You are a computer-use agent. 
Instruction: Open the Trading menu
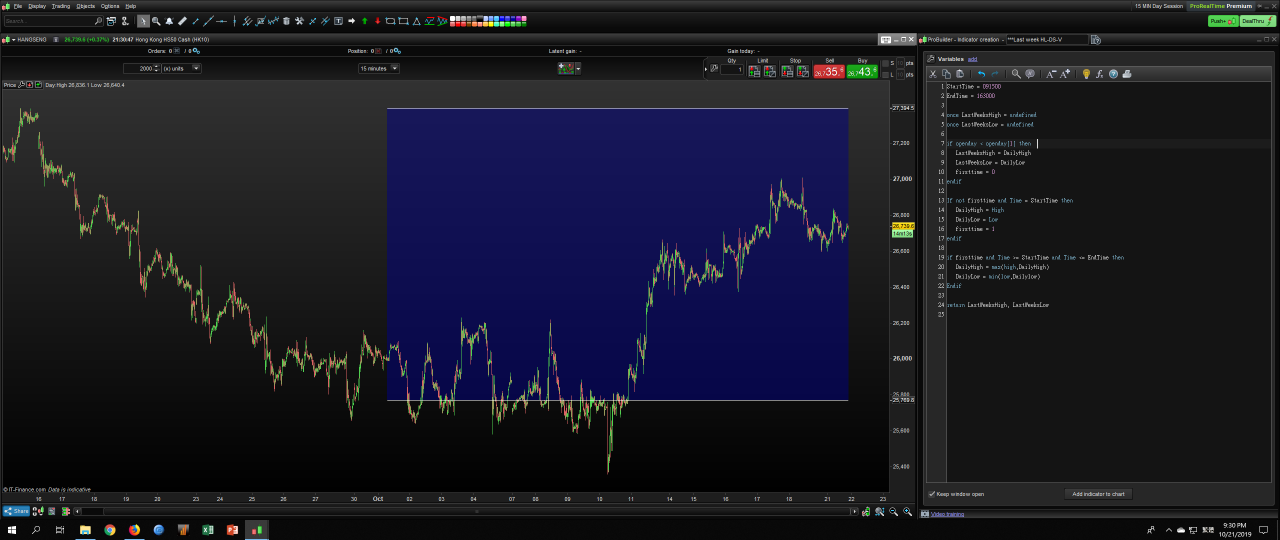coord(61,6)
